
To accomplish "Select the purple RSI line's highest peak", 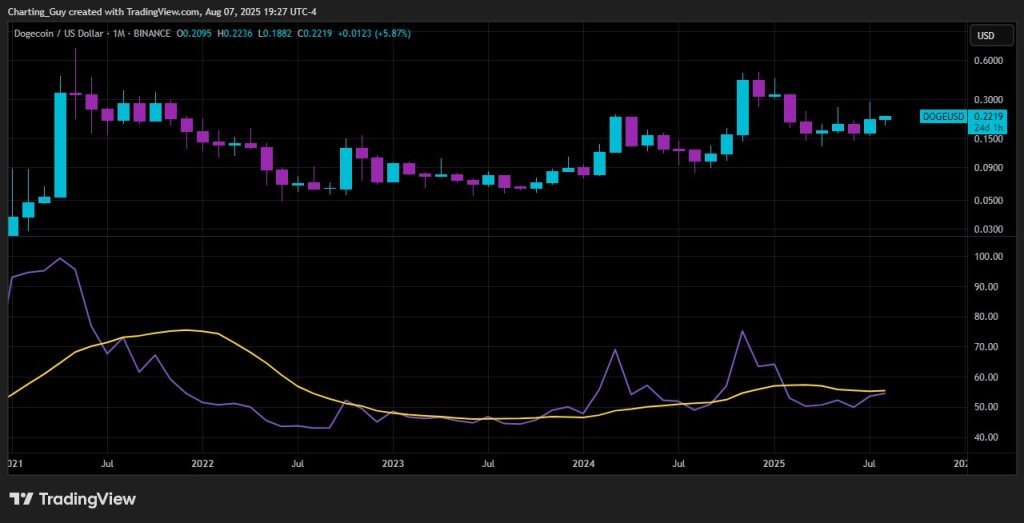I will point(61,258).
